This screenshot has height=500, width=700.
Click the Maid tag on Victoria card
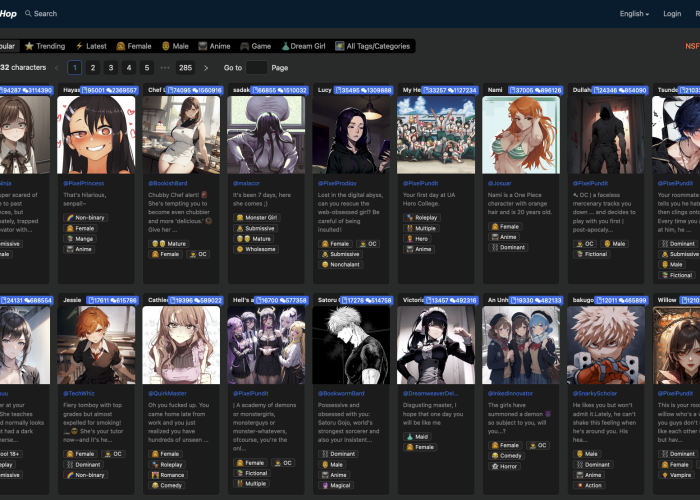click(417, 437)
